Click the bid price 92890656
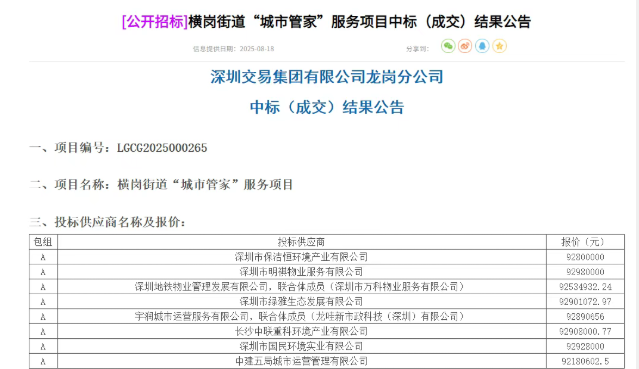This screenshot has width=639, height=369. click(585, 317)
